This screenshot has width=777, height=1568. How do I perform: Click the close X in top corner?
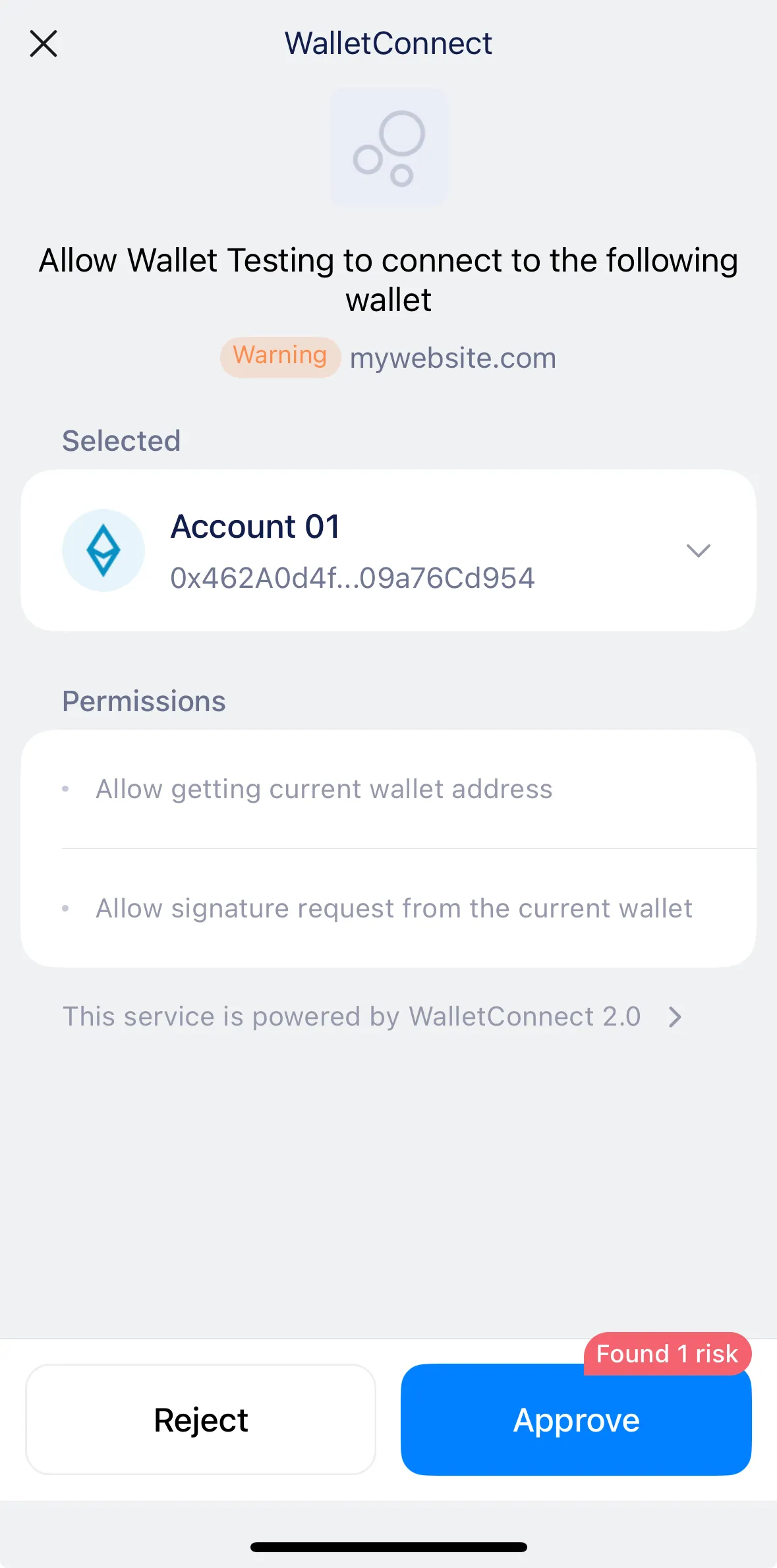tap(43, 43)
